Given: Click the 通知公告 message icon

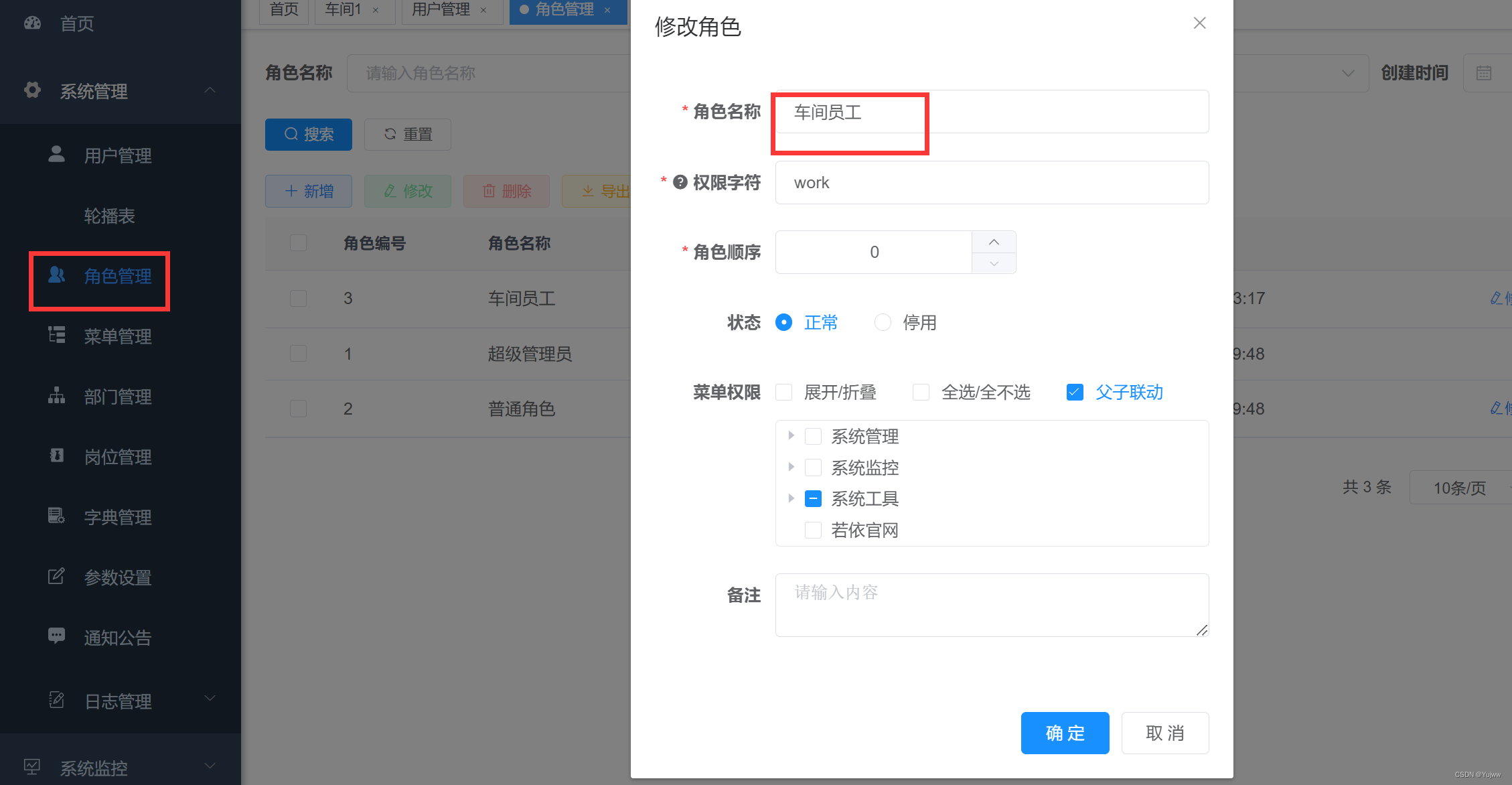Looking at the screenshot, I should click(56, 636).
